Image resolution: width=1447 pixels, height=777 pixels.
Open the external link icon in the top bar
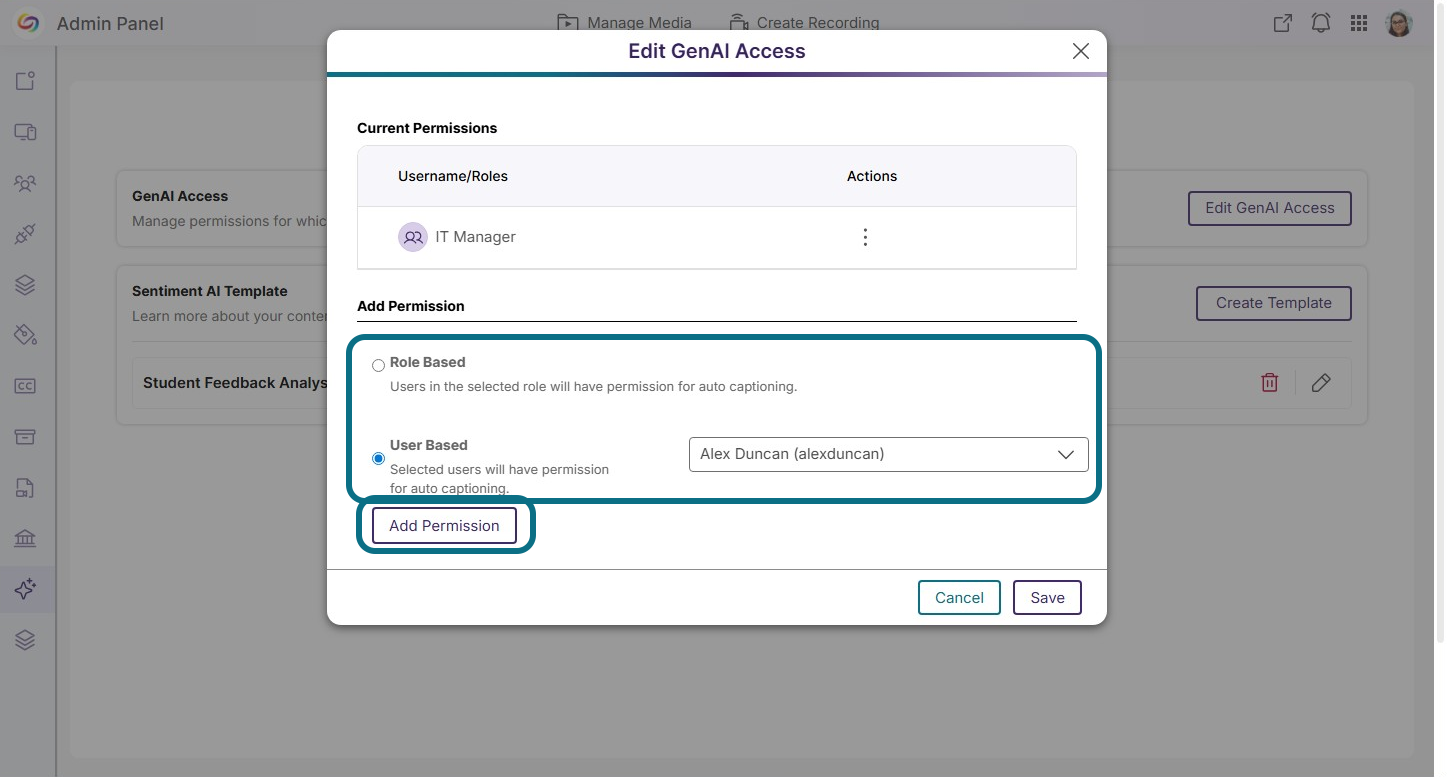click(1283, 23)
